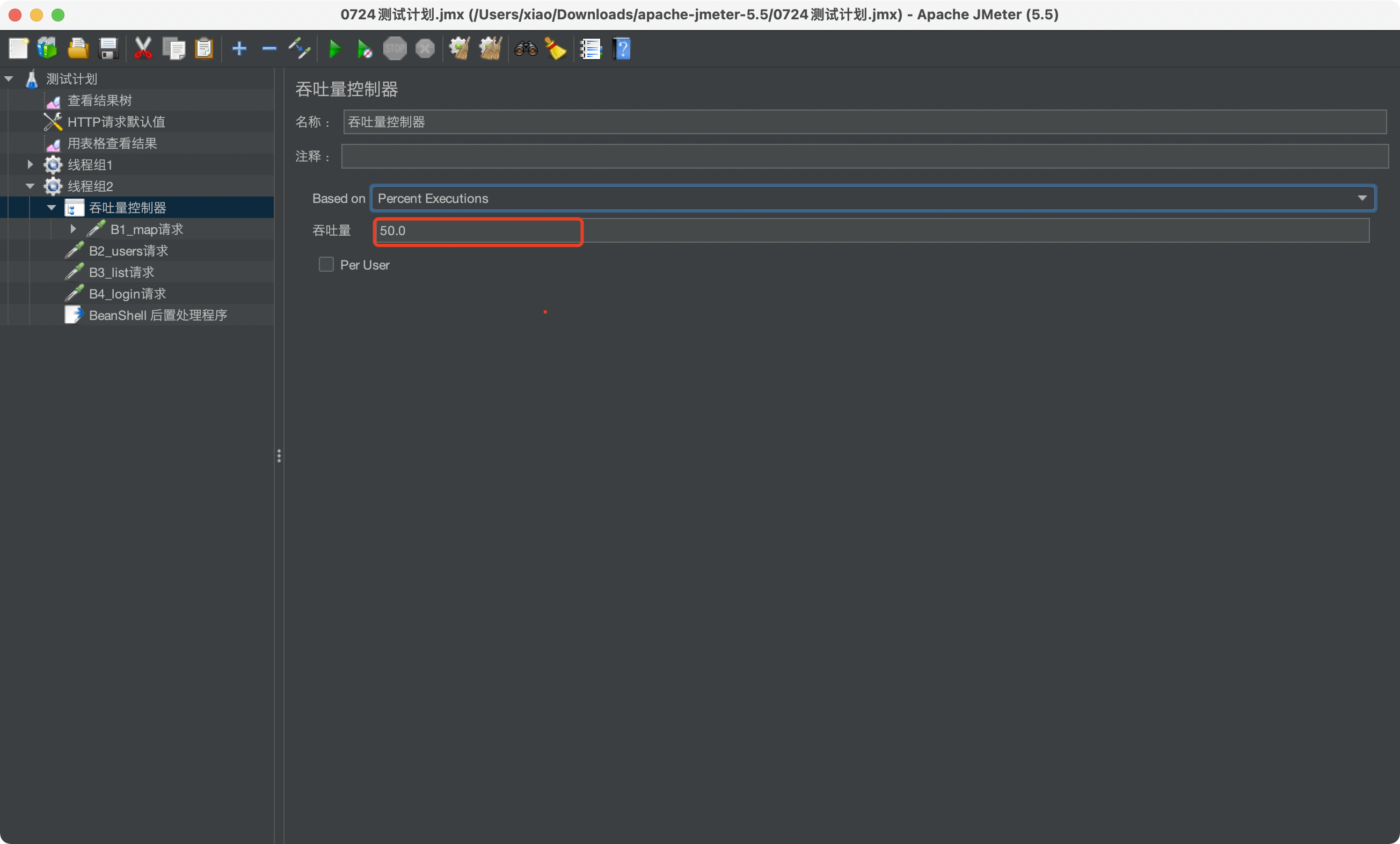Image resolution: width=1400 pixels, height=844 pixels.
Task: Click the 吞吐量 value field showing 50.0
Action: click(x=477, y=231)
